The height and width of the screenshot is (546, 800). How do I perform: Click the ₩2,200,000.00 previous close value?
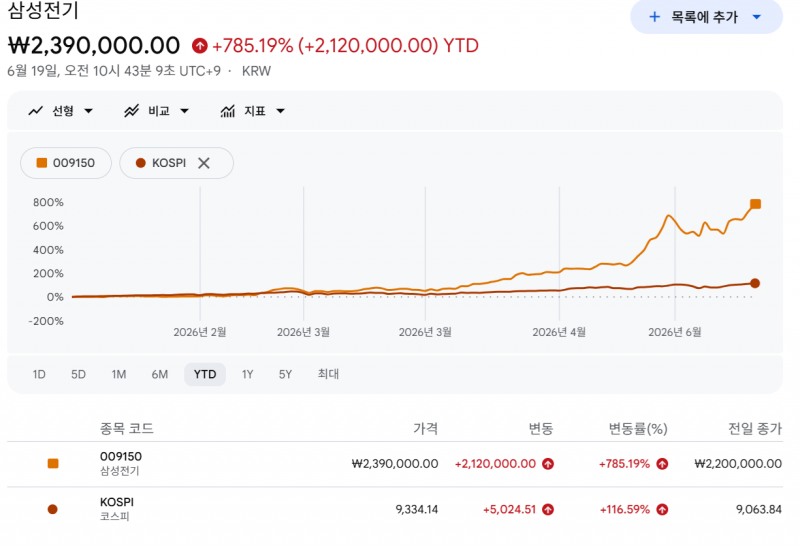(738, 464)
